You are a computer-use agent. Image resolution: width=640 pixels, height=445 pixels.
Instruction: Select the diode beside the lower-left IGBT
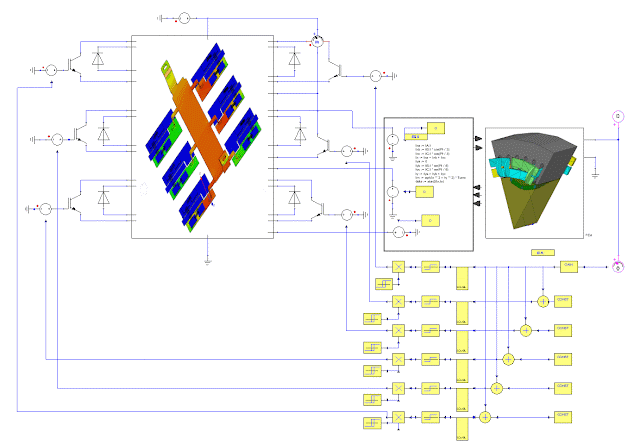(103, 198)
